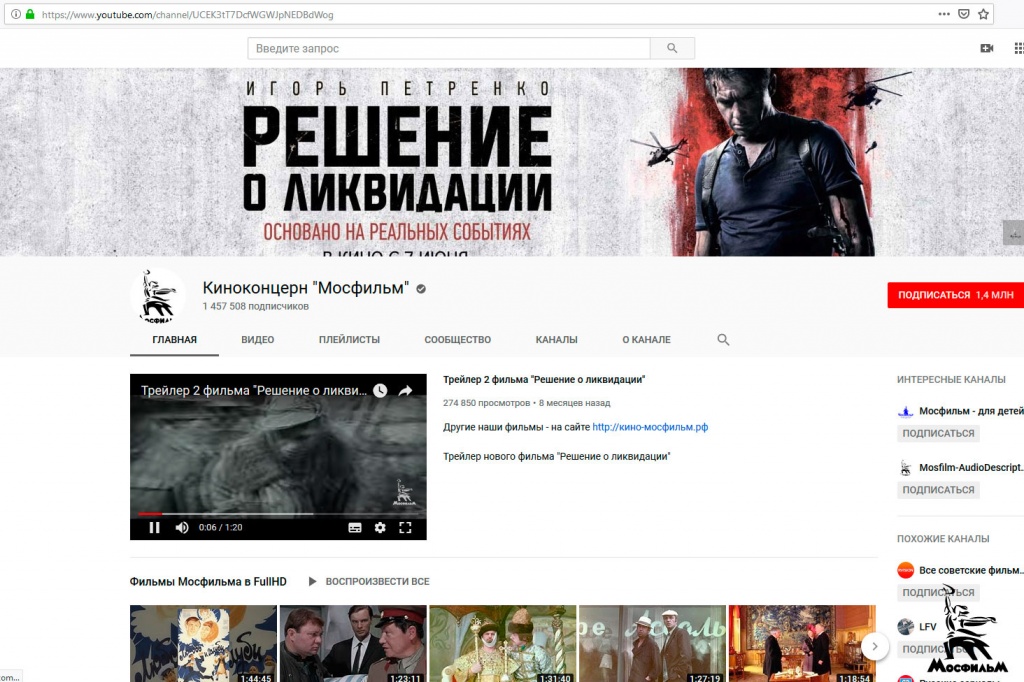The image size is (1024, 682).
Task: Click the LFV channel icon
Action: [x=905, y=626]
